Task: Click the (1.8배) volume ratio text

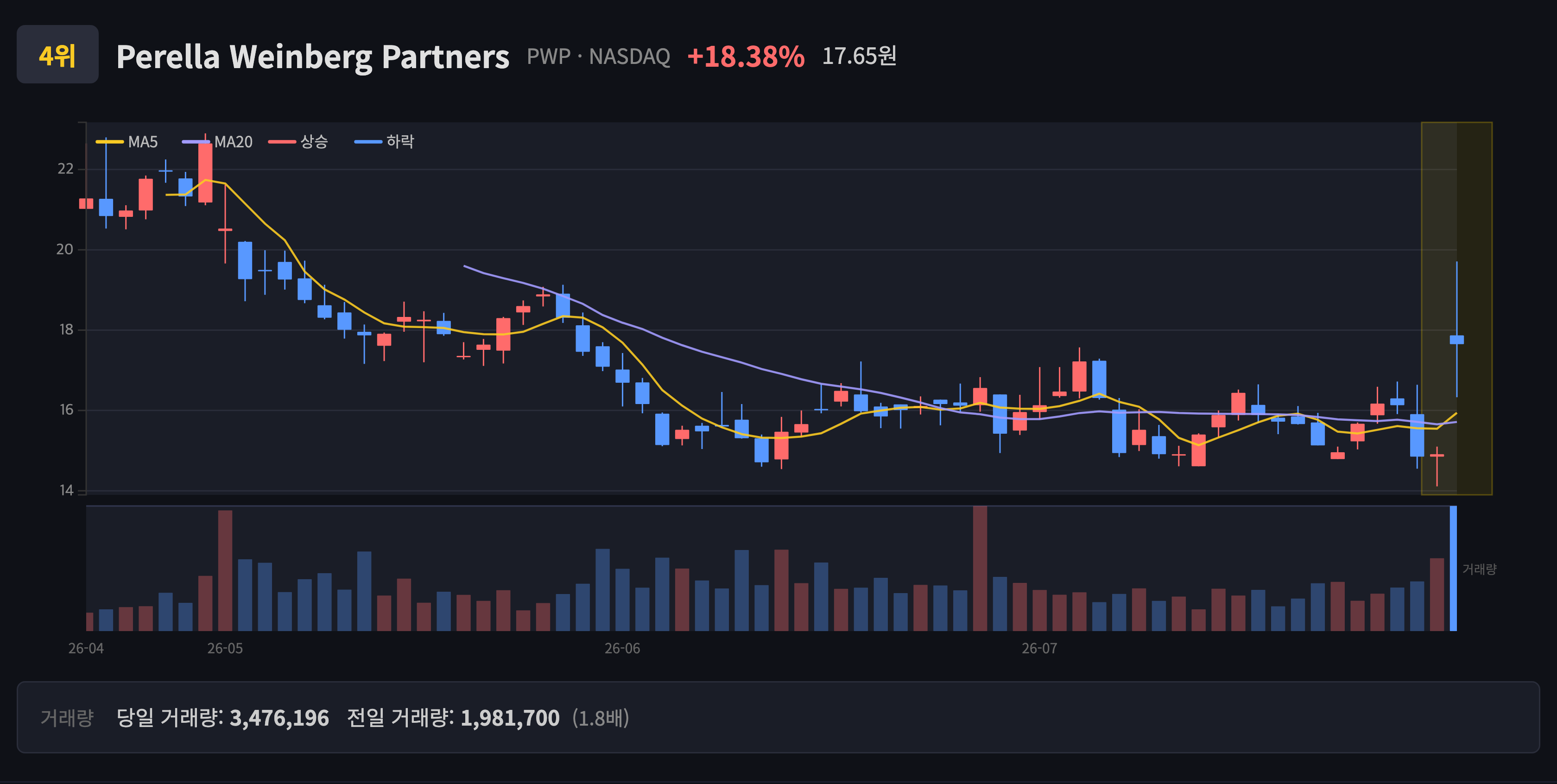Action: 601,717
